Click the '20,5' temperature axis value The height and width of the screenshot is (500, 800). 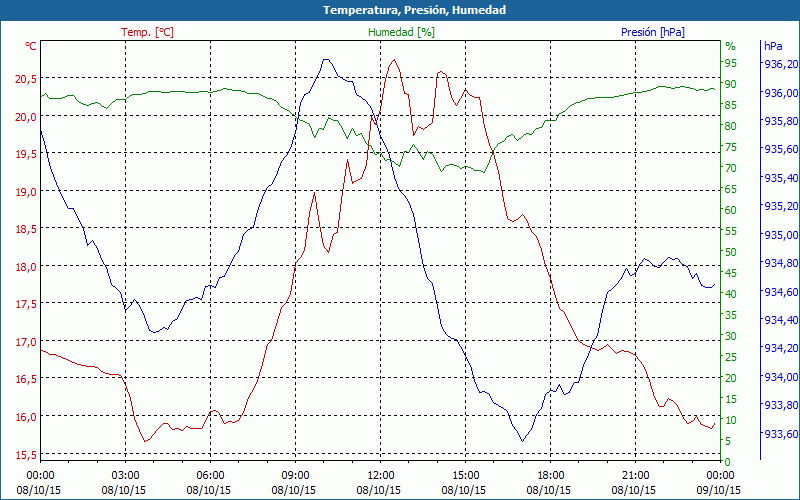pyautogui.click(x=27, y=79)
